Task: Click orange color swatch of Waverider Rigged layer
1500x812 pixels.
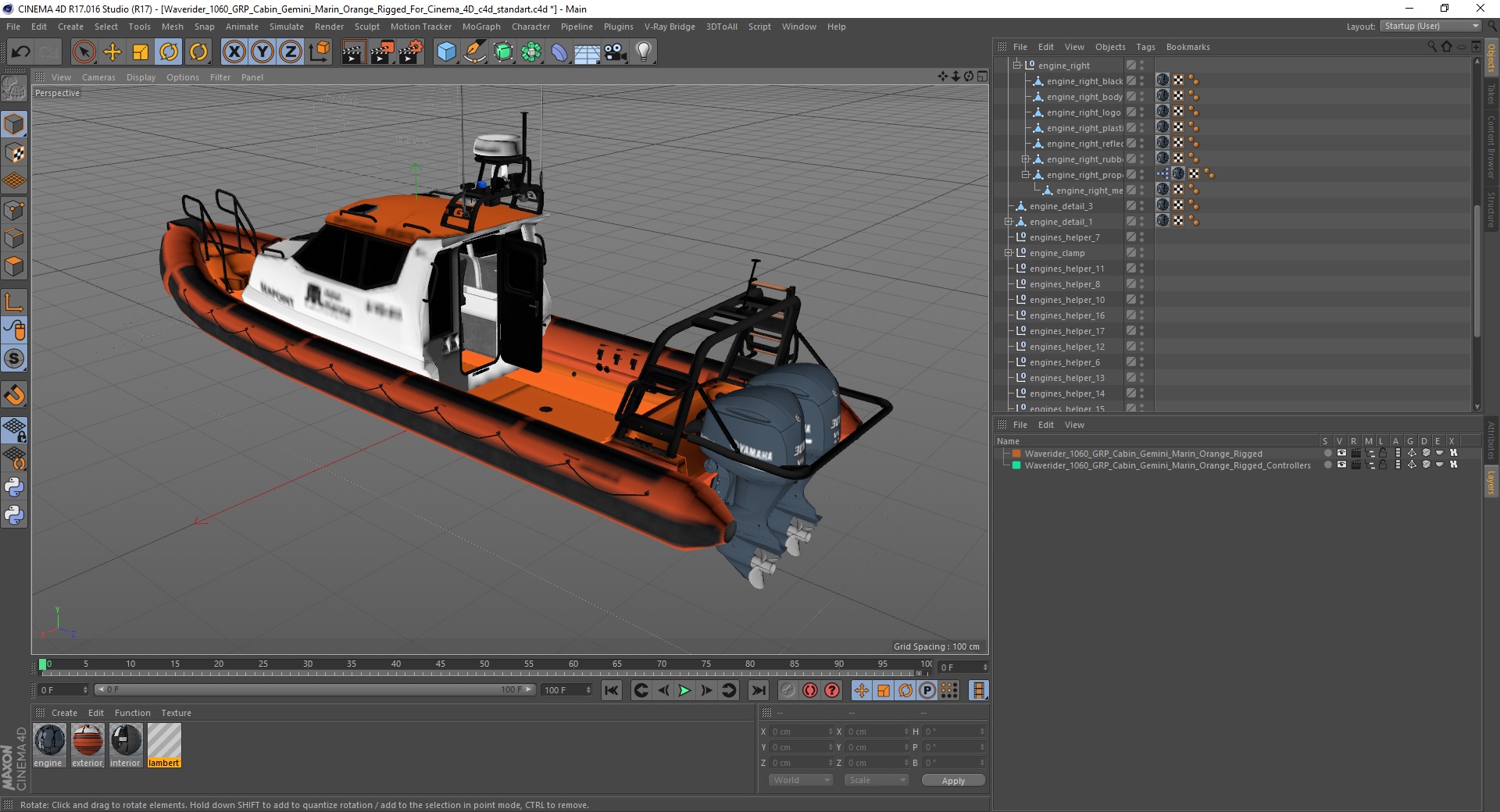Action: (1016, 453)
